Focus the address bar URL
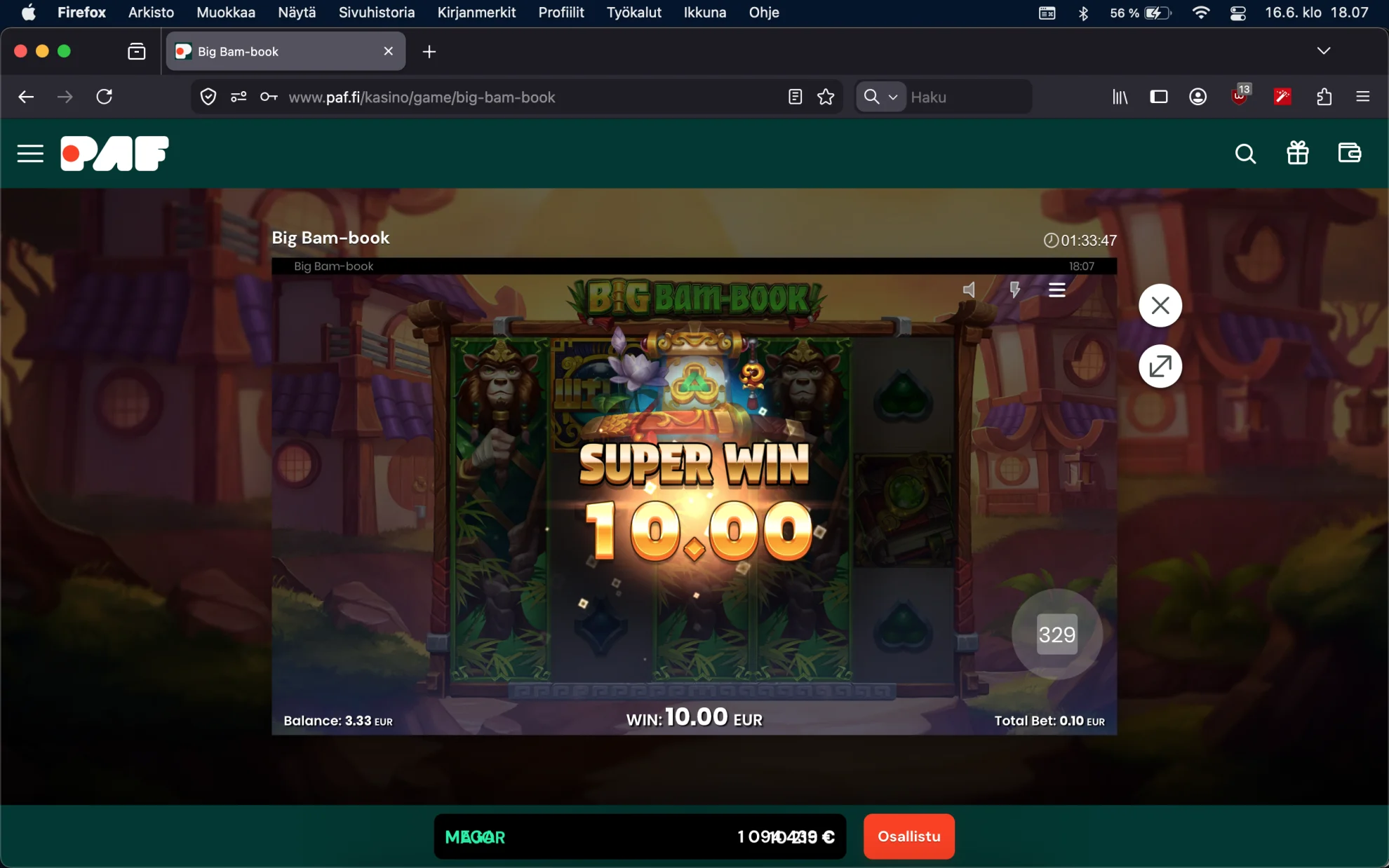Screen dimensions: 1389x868 [422, 97]
